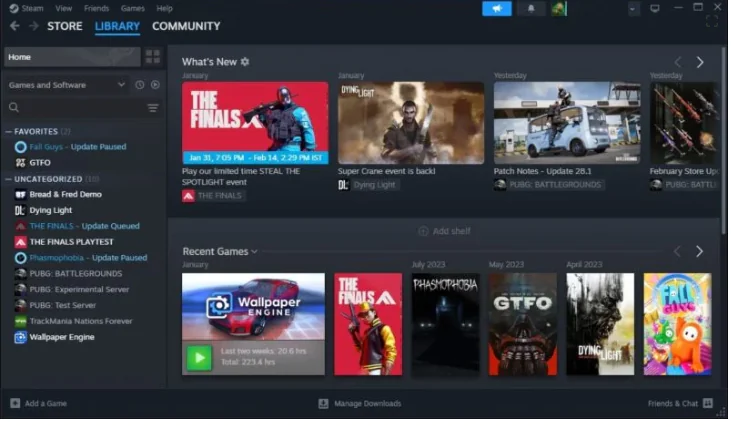
Task: Click the forward navigation arrow
Action: coord(34,26)
